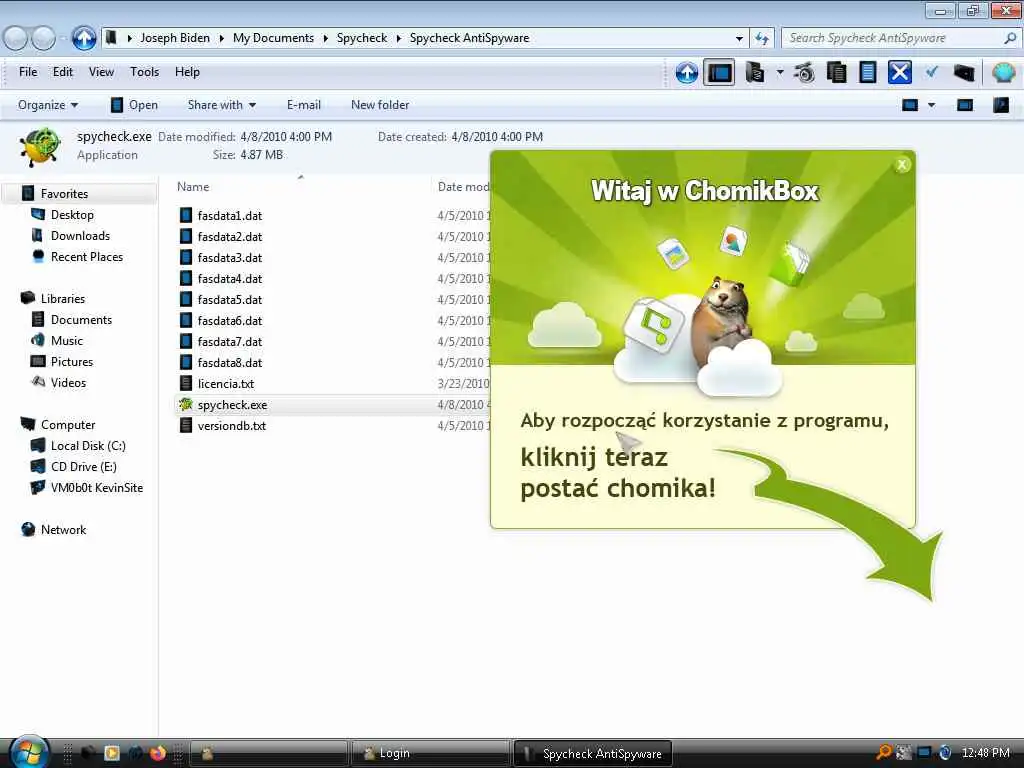Open dropdown arrow beside zipped folder icon
Screen dimensions: 1024x768
tap(780, 72)
